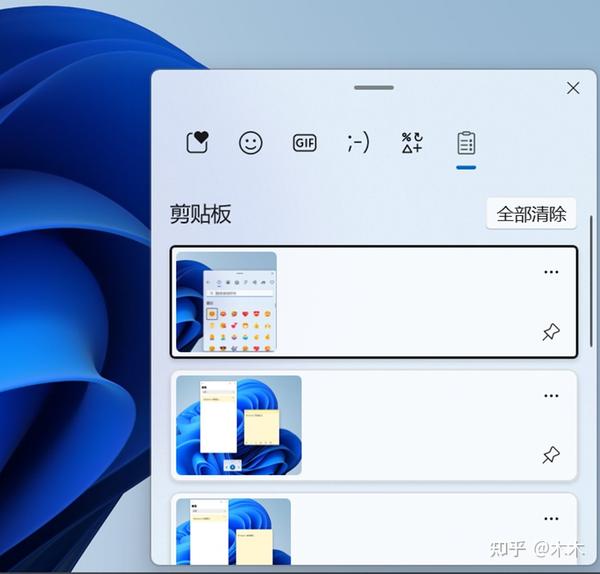Click the 全部清除 button
This screenshot has height=574, width=600.
tap(531, 214)
